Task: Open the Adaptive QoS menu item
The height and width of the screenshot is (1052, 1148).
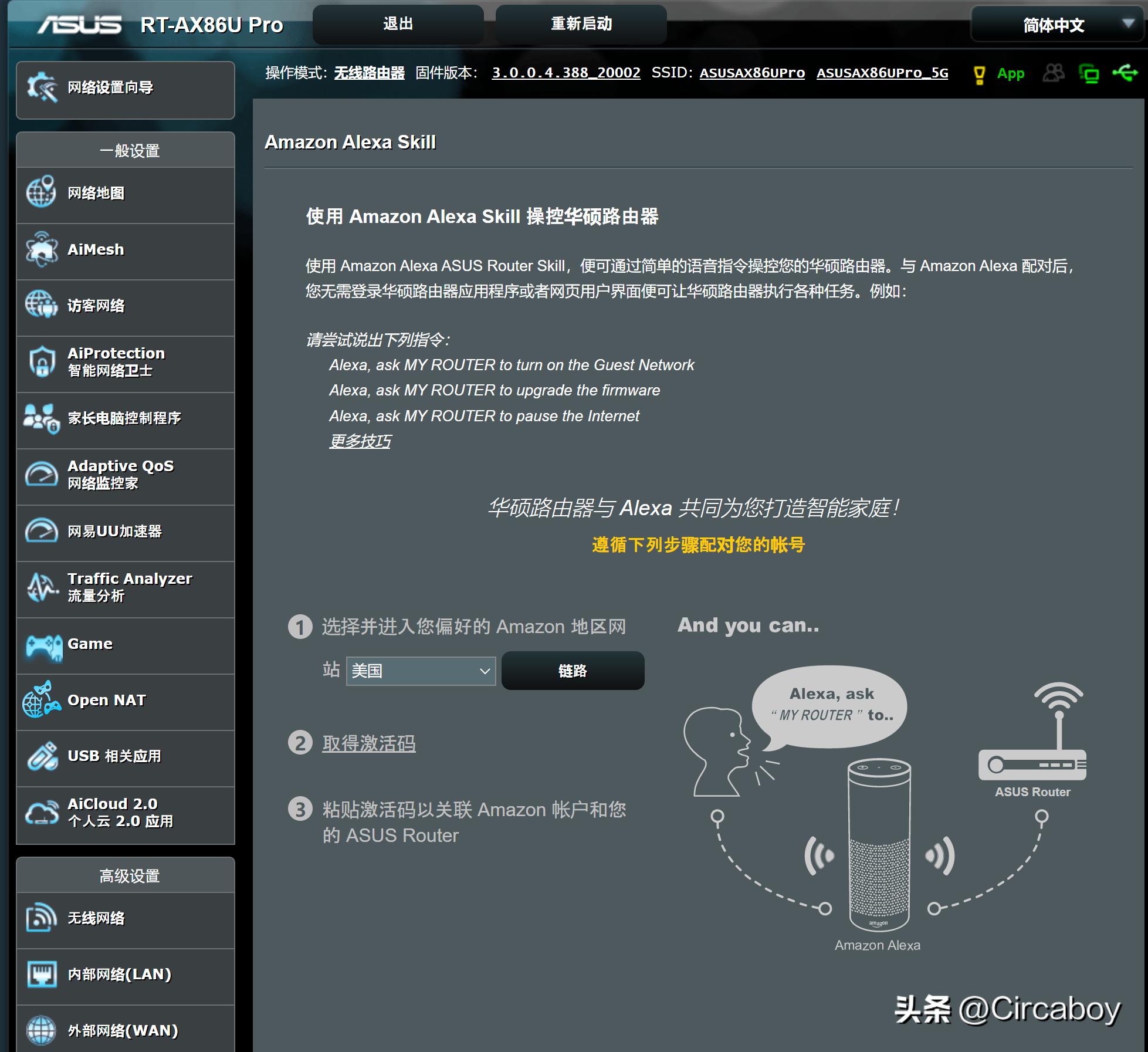Action: click(x=120, y=474)
